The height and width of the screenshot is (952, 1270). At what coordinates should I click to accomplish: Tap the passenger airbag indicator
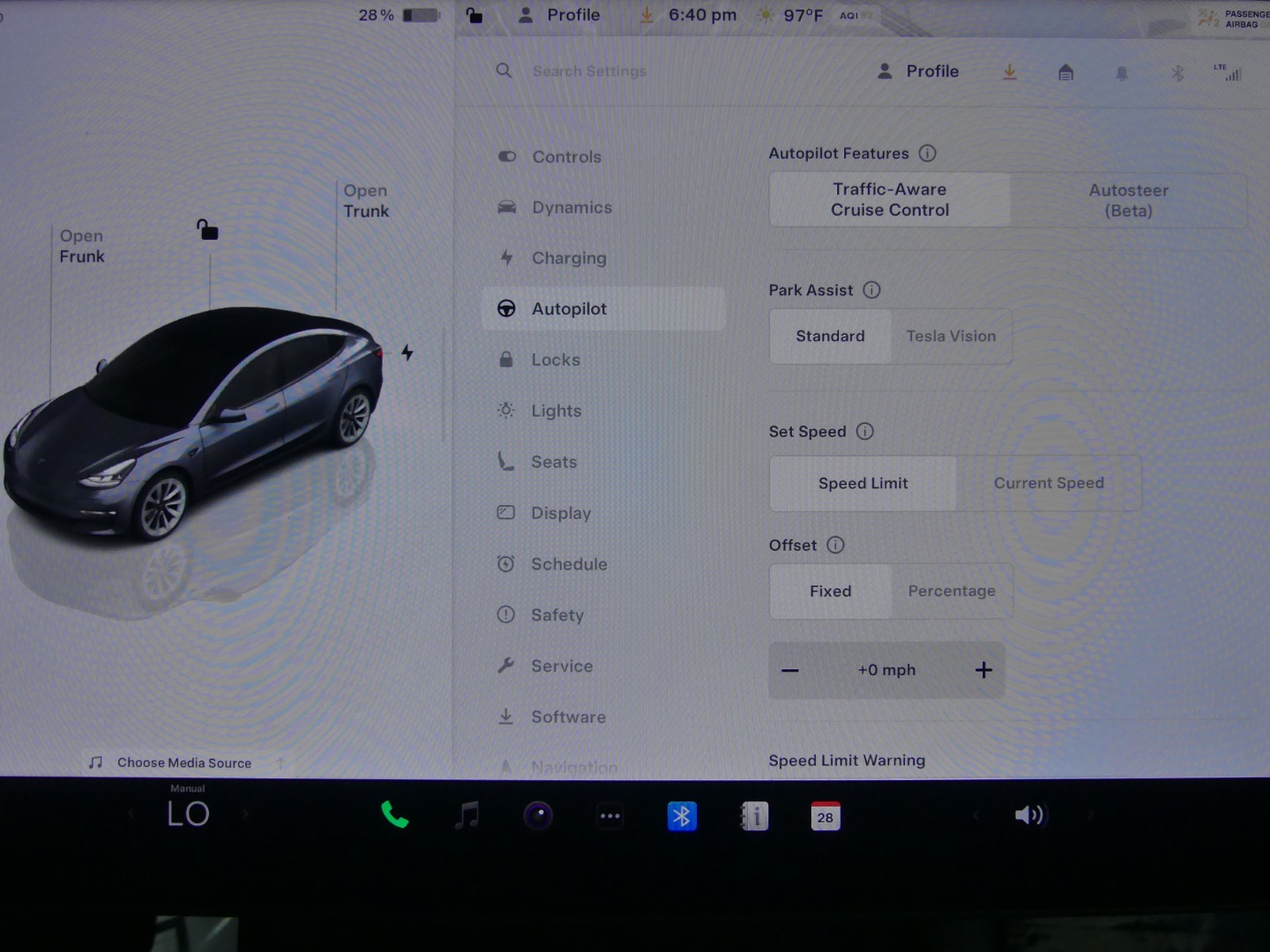(x=1232, y=18)
